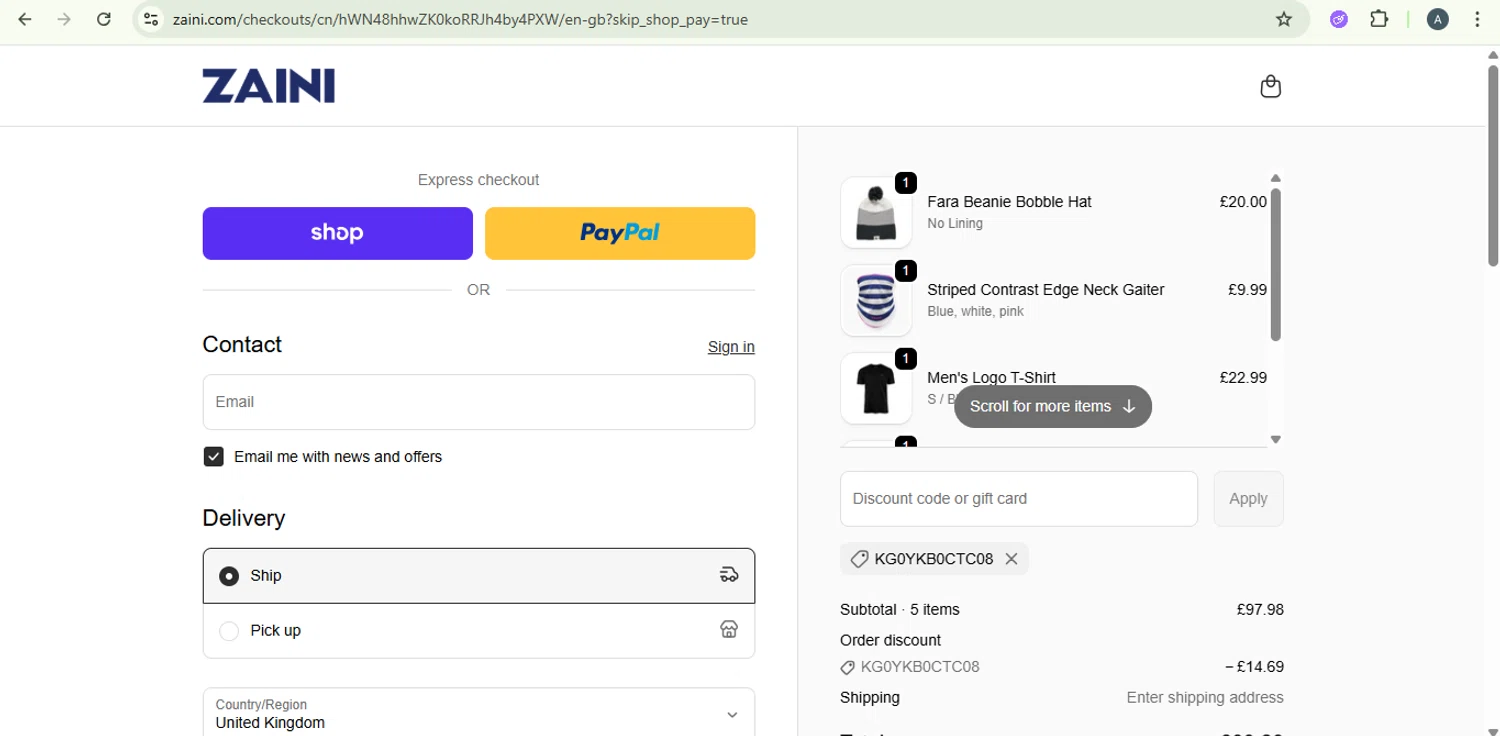Screen dimensions: 1500x736
Task: Click the £9.99 price
Action: pos(1247,289)
